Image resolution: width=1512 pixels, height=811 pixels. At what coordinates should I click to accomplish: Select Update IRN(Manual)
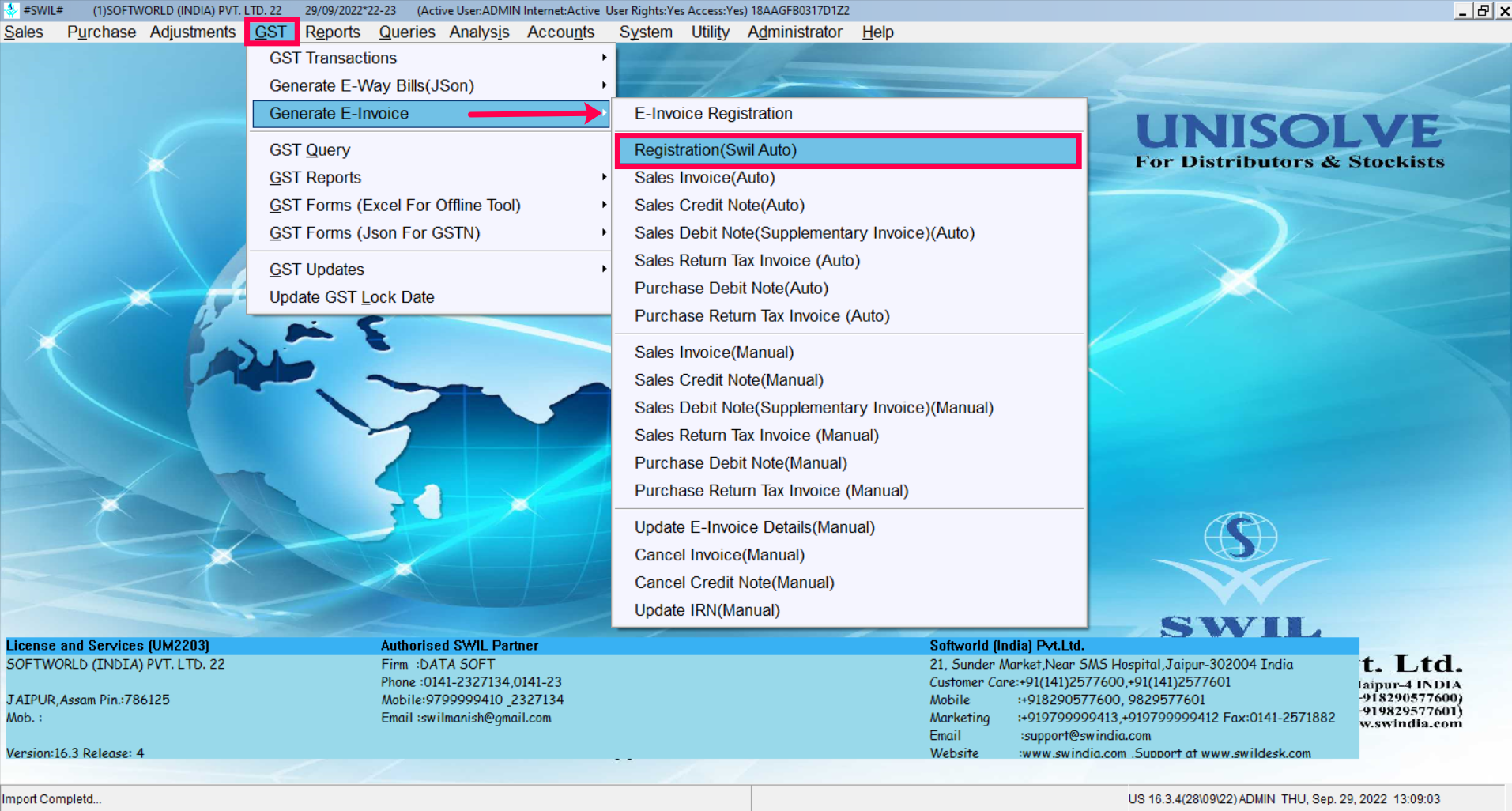coord(849,610)
